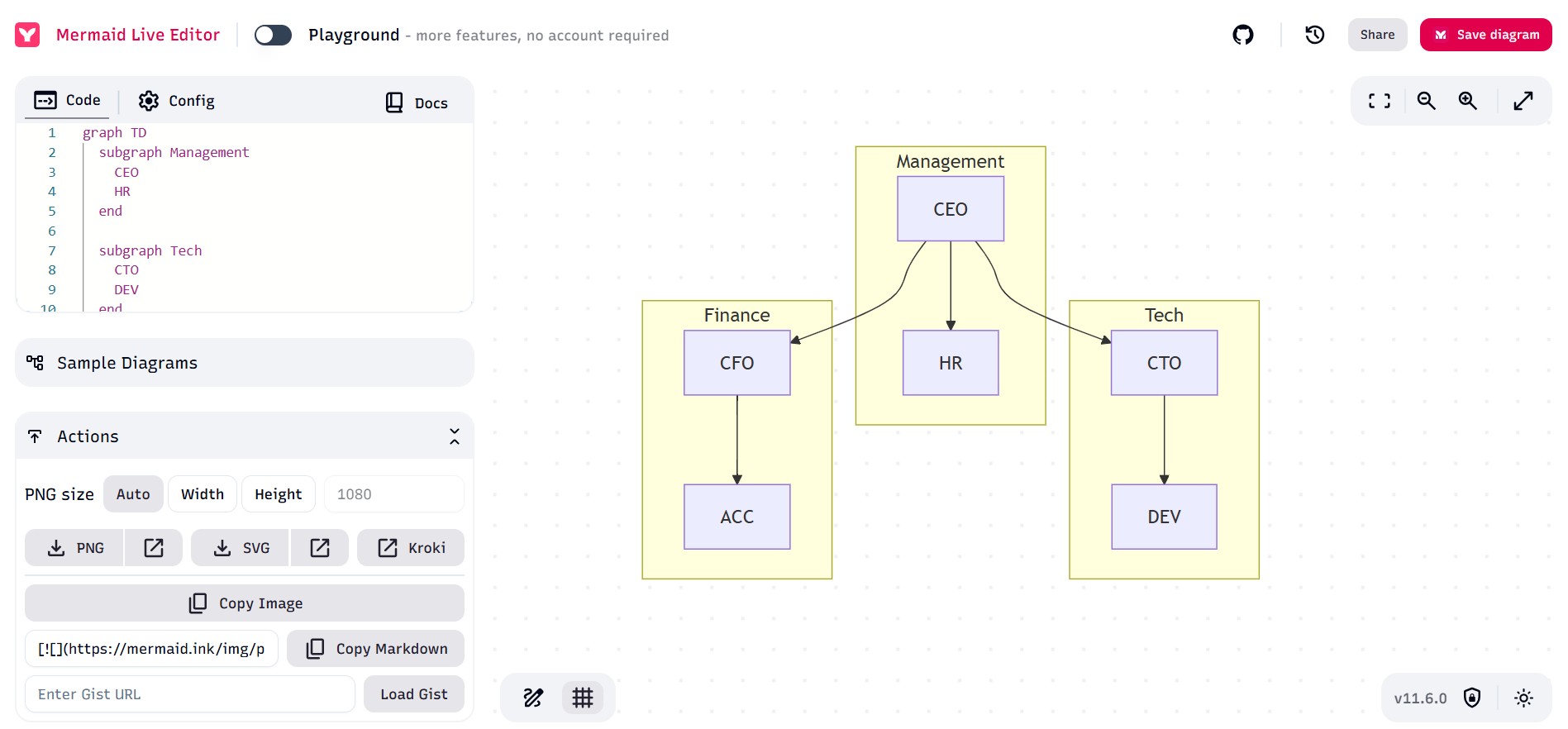1568x729 pixels.
Task: Toggle the Playground switch
Action: (273, 35)
